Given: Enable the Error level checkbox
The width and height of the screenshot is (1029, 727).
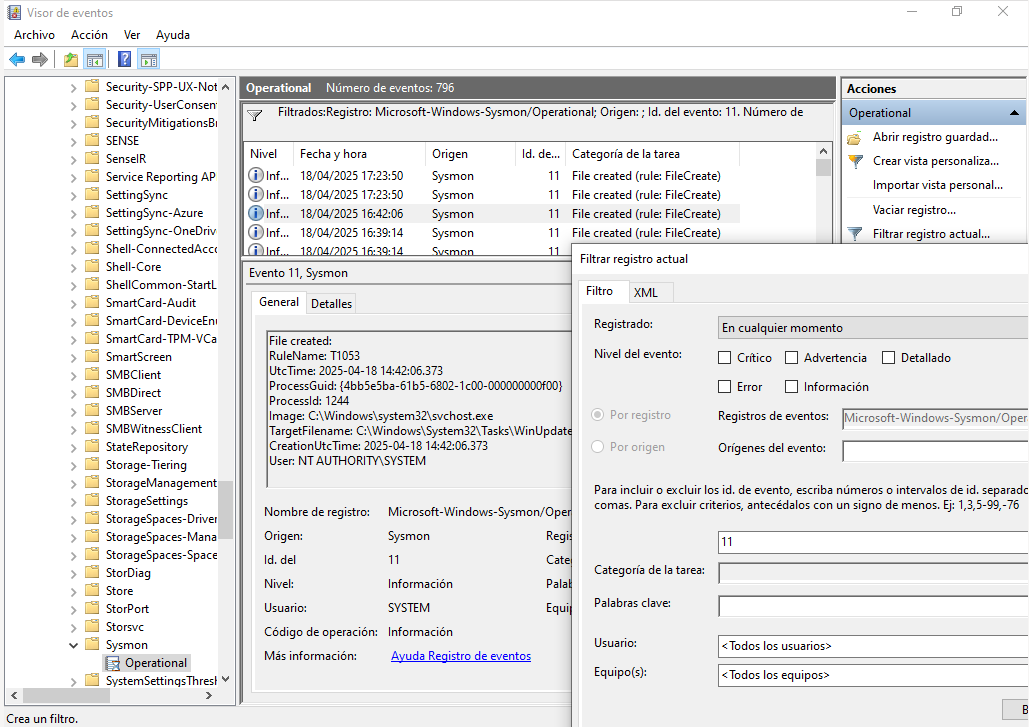Looking at the screenshot, I should pos(724,386).
